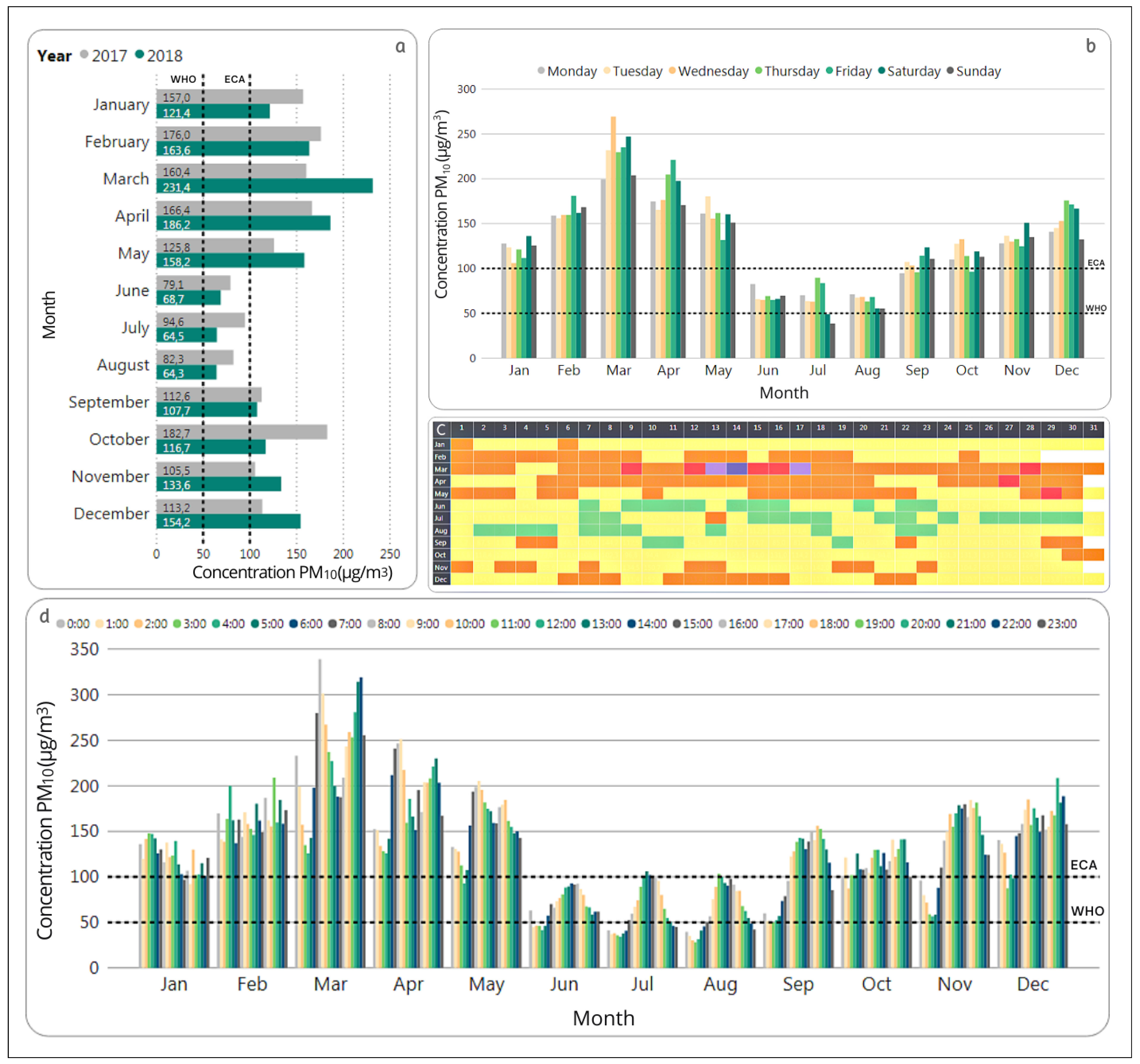
Task: Click heatmap column header 31
Action: 1094,428
